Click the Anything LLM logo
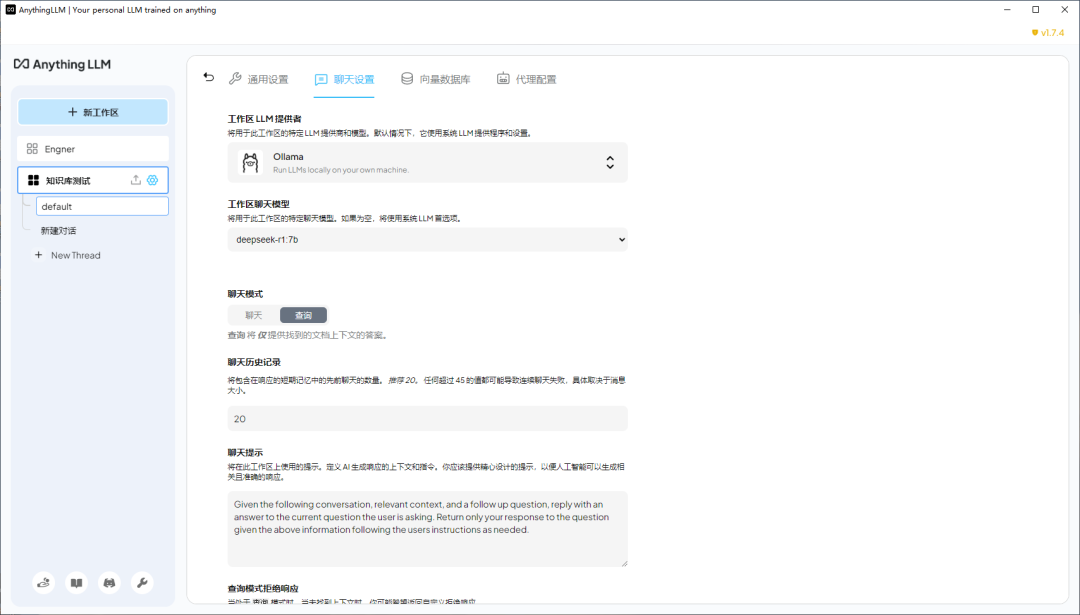 [63, 64]
